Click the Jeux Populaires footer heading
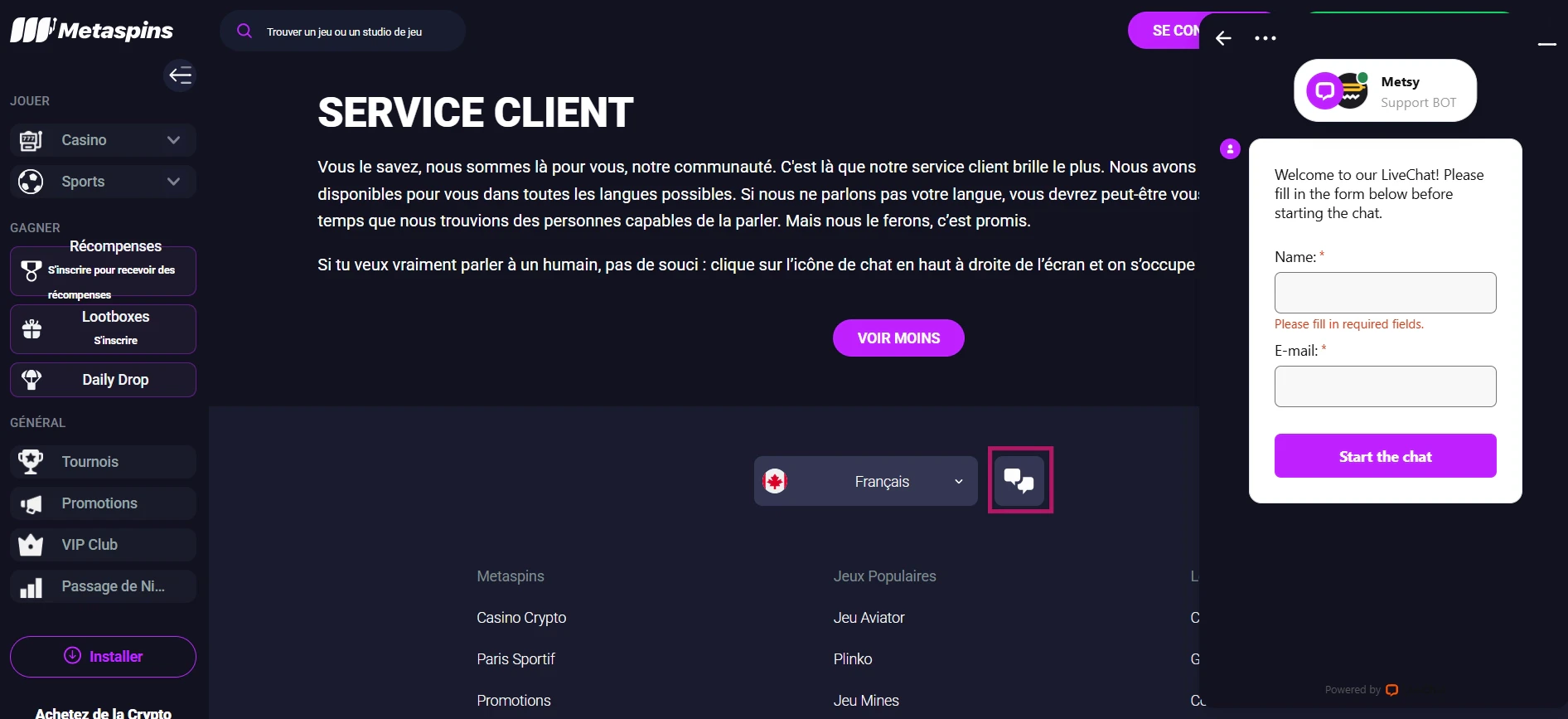The height and width of the screenshot is (719, 1568). (884, 576)
